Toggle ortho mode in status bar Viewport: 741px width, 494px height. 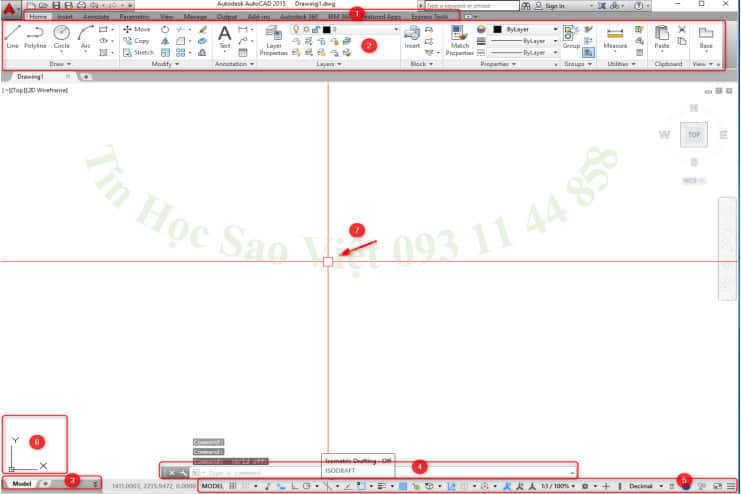click(x=294, y=486)
